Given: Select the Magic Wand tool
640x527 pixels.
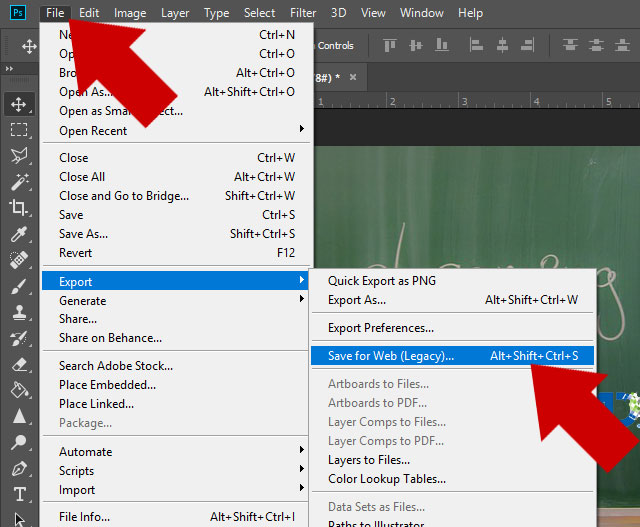Looking at the screenshot, I should click(19, 182).
